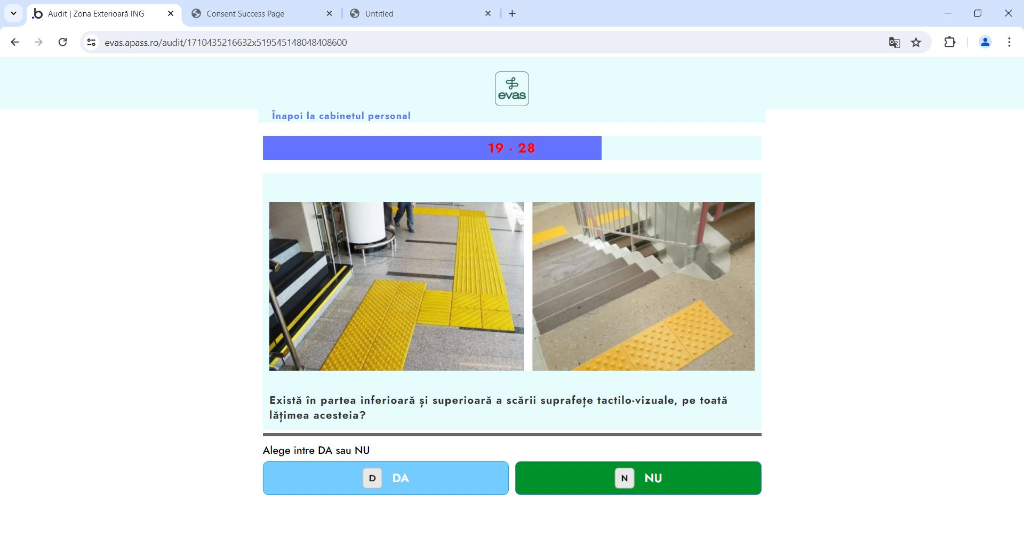Open the browser extensions puzzle icon
Viewport: 1024px width, 546px height.
click(x=950, y=42)
